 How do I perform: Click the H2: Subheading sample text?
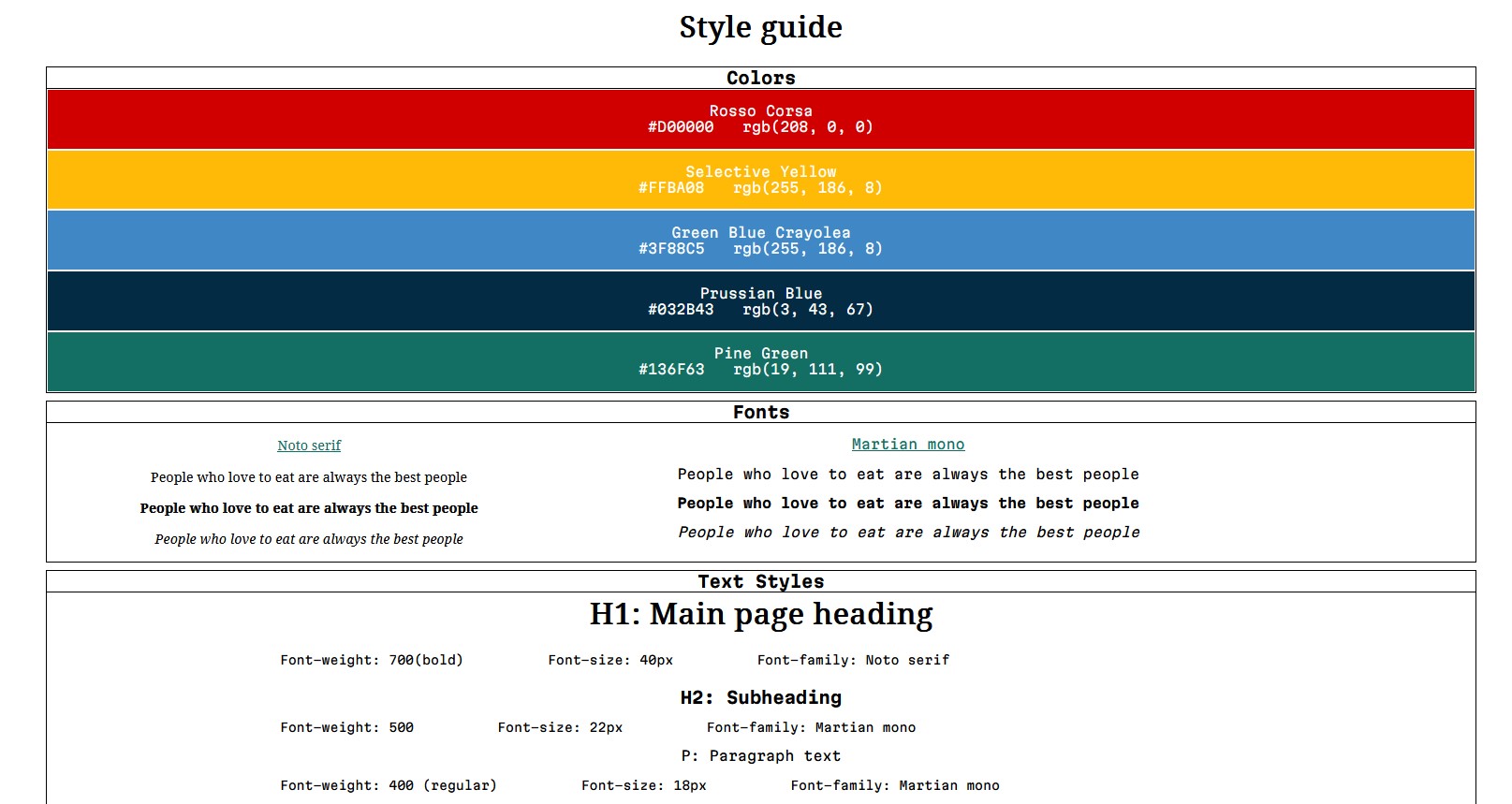coord(760,697)
